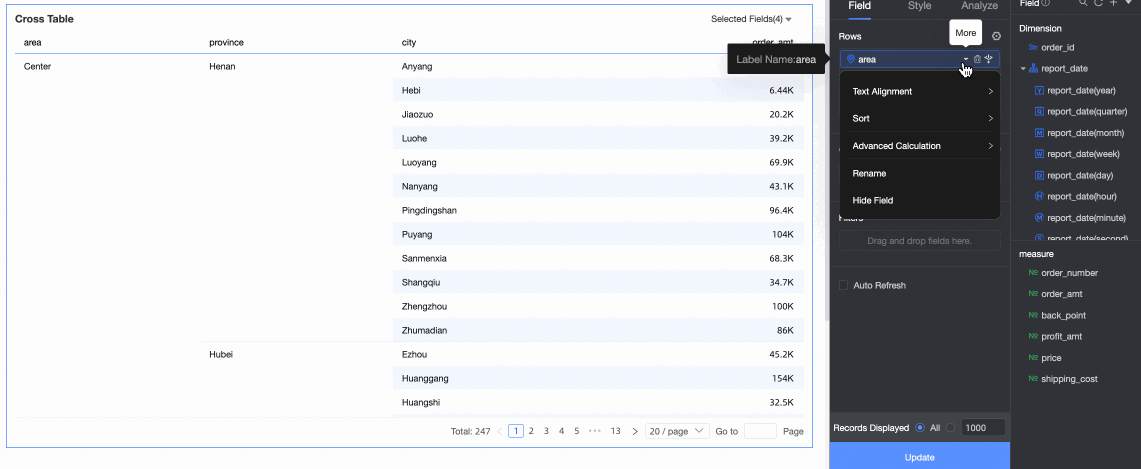Screen dimensions: 1141x469
Task: Open the 20 / page size dropdown
Action: (677, 431)
